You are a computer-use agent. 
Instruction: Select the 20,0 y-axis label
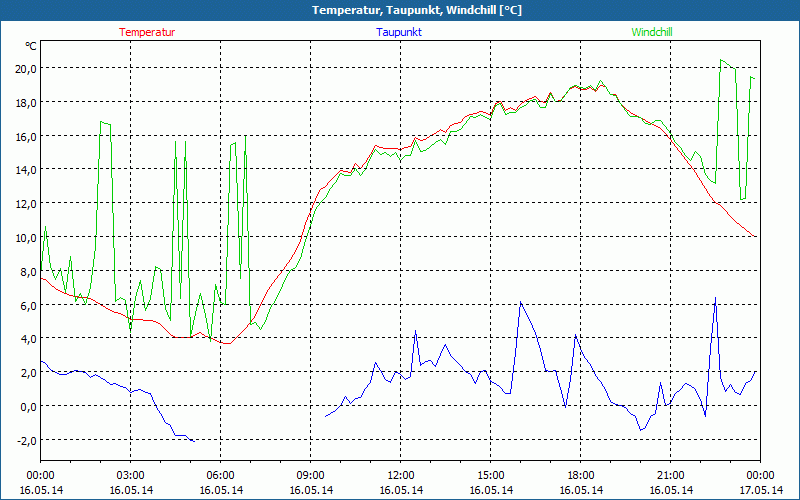[x=26, y=68]
